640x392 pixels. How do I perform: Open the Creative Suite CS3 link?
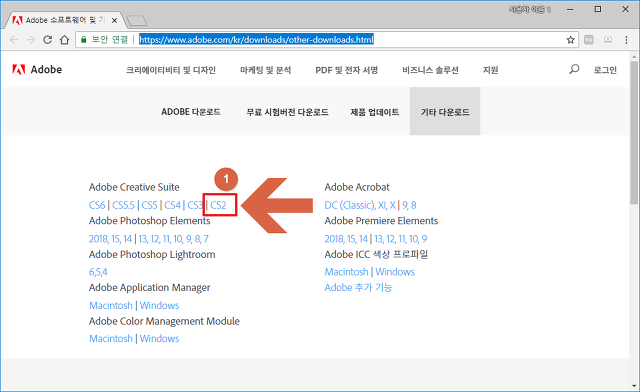[195, 205]
